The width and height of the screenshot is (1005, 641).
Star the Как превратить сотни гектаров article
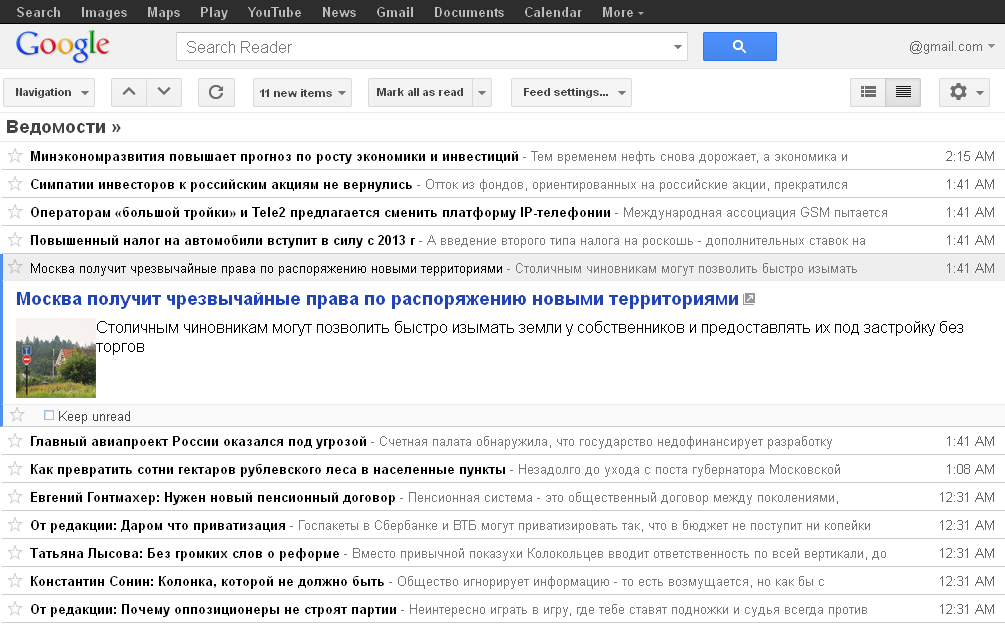tap(15, 469)
